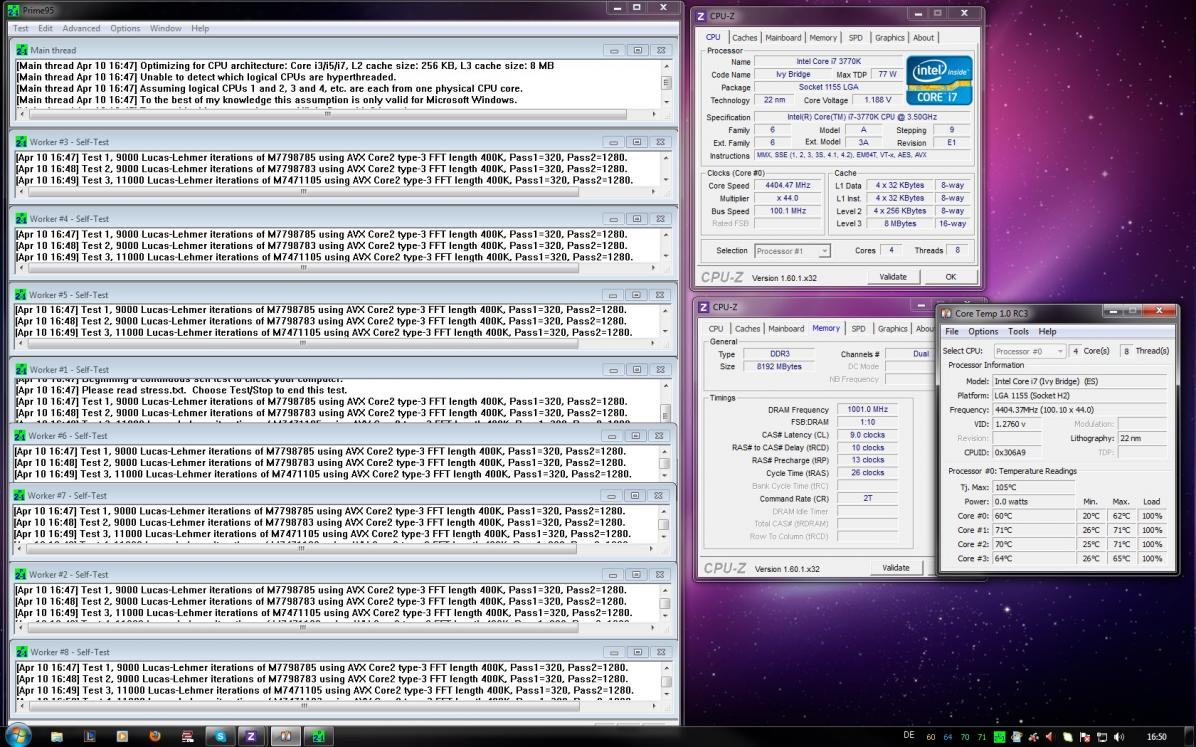
Task: Switch to Caches tab in top CPU-Z window
Action: coord(744,37)
